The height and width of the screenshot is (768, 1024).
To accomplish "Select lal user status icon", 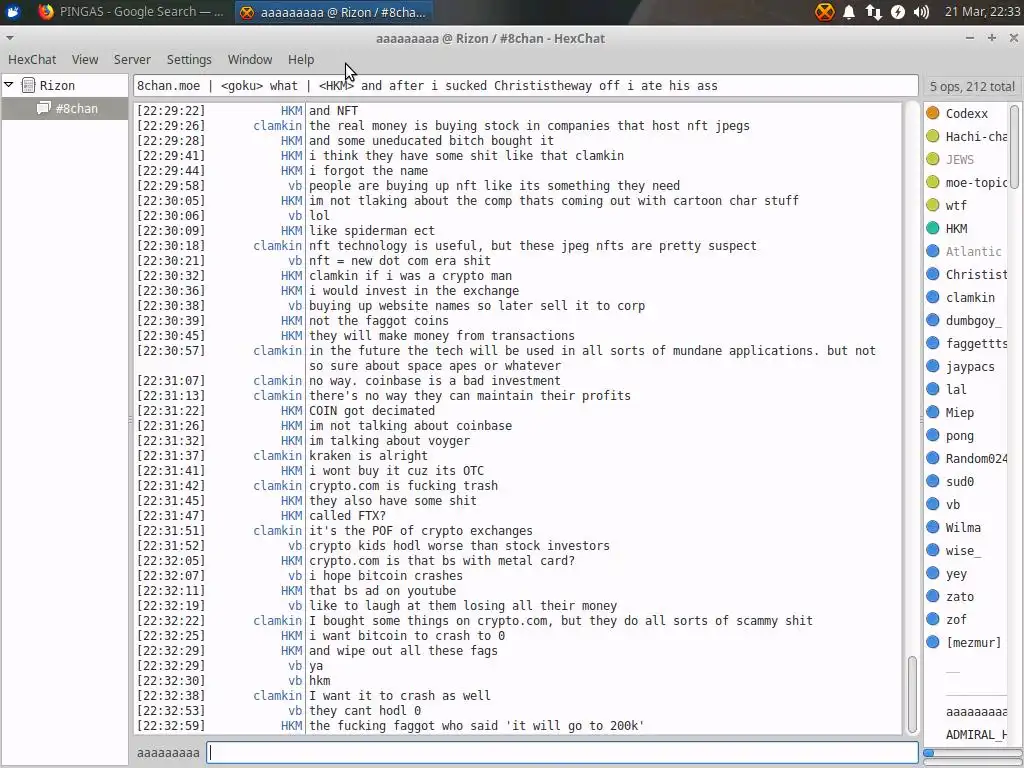I will click(933, 389).
